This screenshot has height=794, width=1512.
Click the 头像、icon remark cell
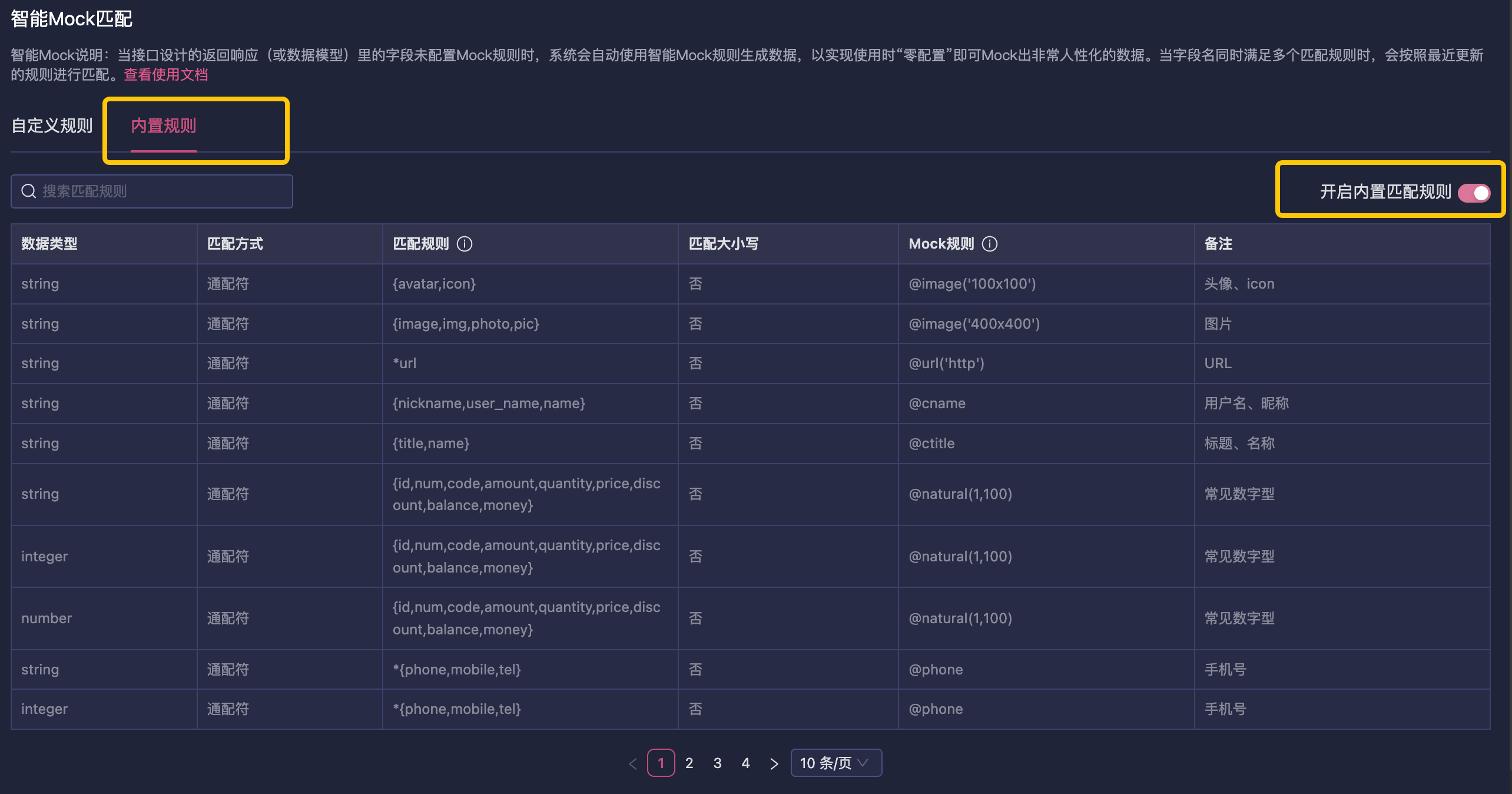1342,284
